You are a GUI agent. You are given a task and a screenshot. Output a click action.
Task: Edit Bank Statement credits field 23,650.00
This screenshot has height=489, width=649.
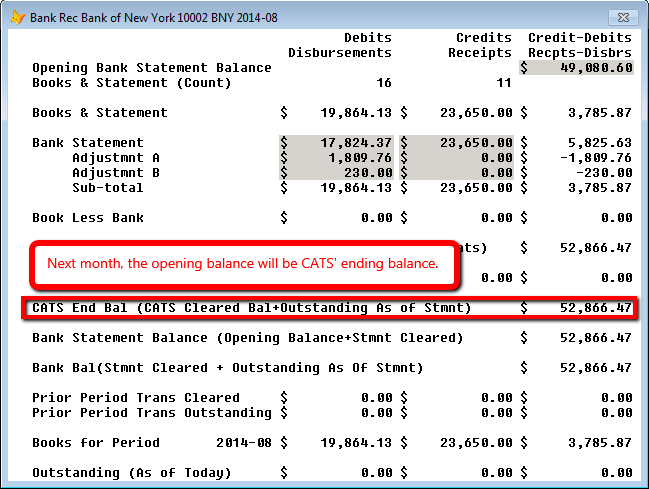[456, 142]
